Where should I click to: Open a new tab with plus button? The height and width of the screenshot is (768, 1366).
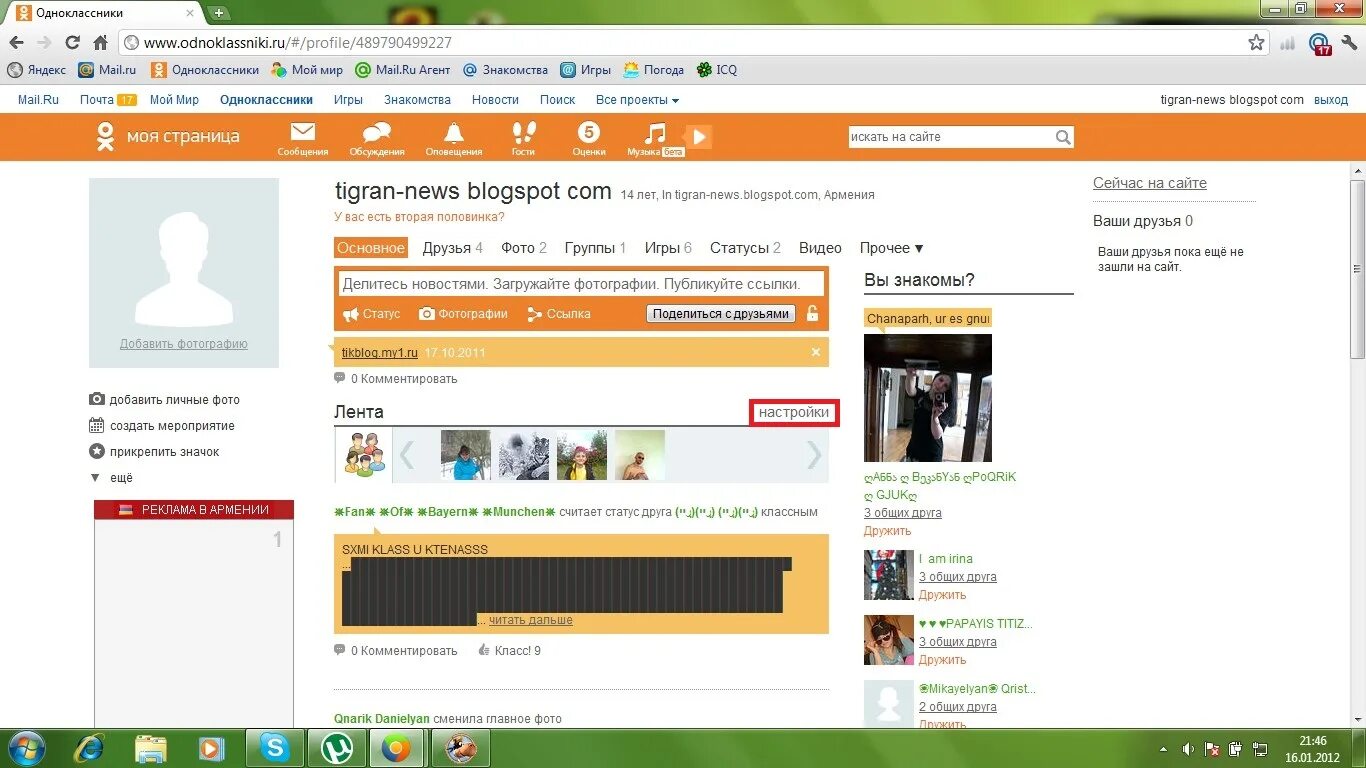[x=219, y=13]
